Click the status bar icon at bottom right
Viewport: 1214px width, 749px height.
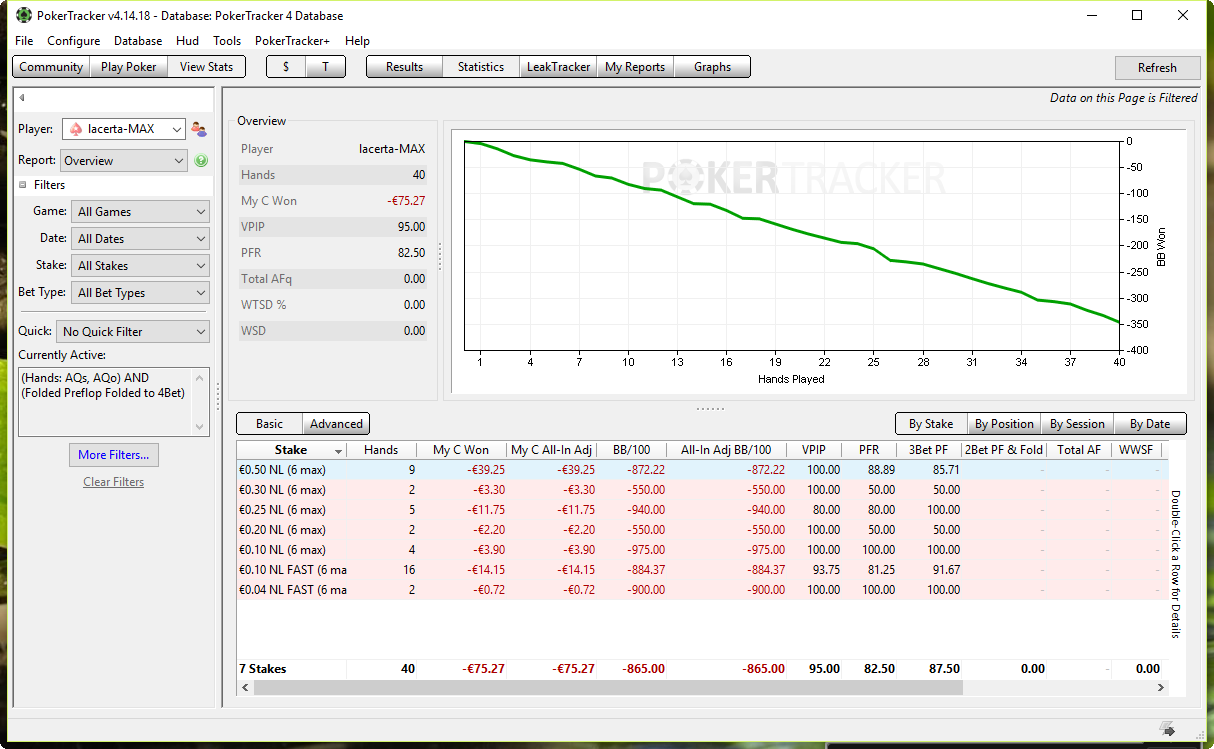1167,728
